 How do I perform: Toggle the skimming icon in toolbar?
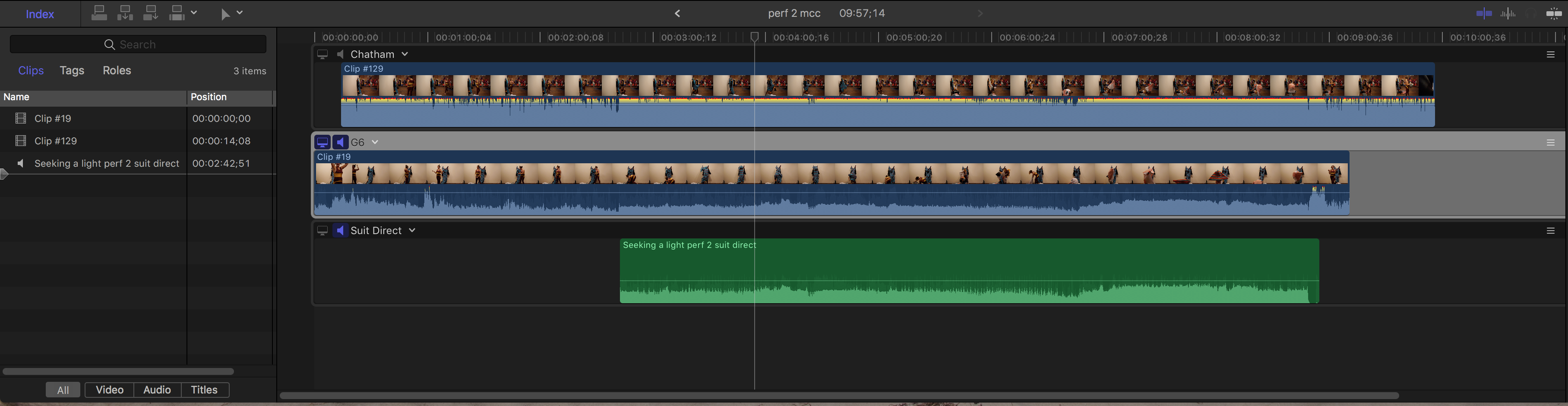tap(1484, 13)
